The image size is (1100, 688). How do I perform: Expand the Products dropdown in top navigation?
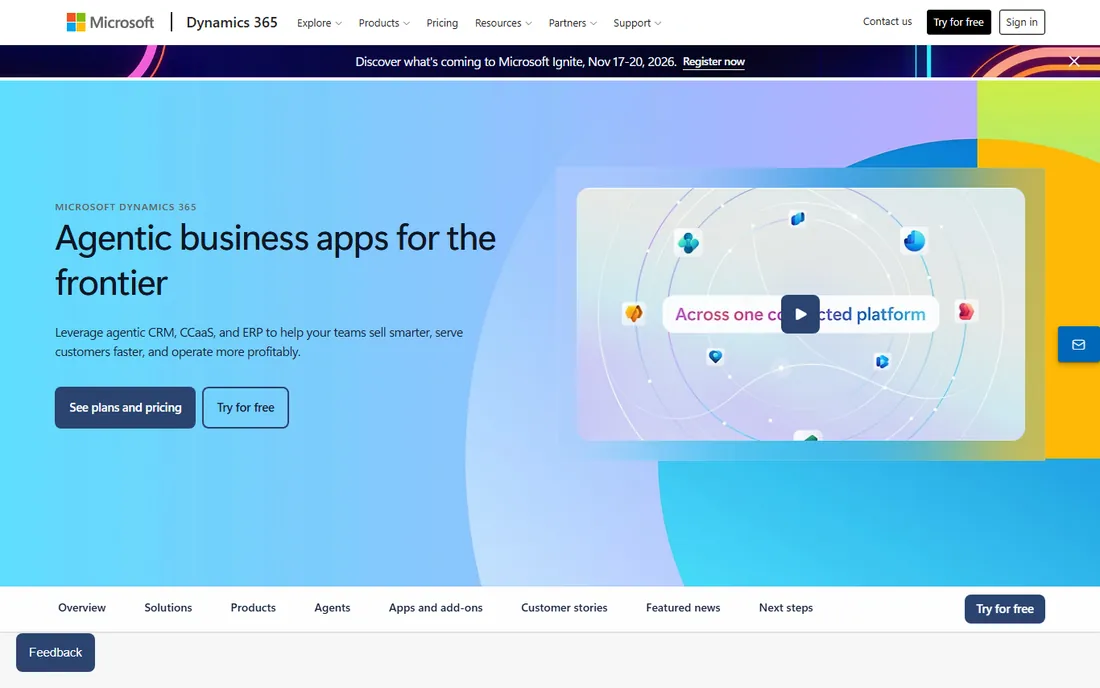click(384, 23)
